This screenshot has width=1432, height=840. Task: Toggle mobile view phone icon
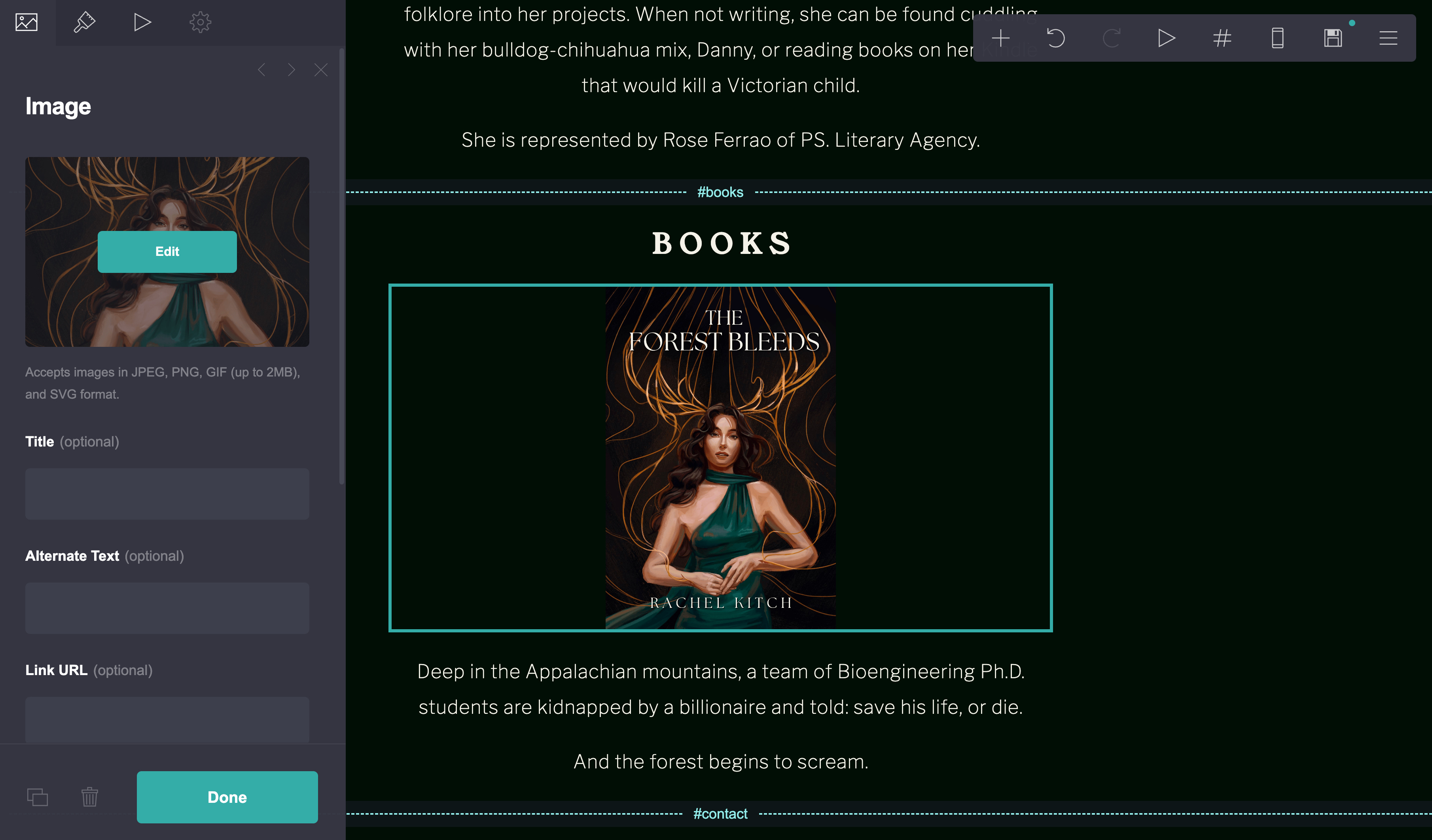1277,38
